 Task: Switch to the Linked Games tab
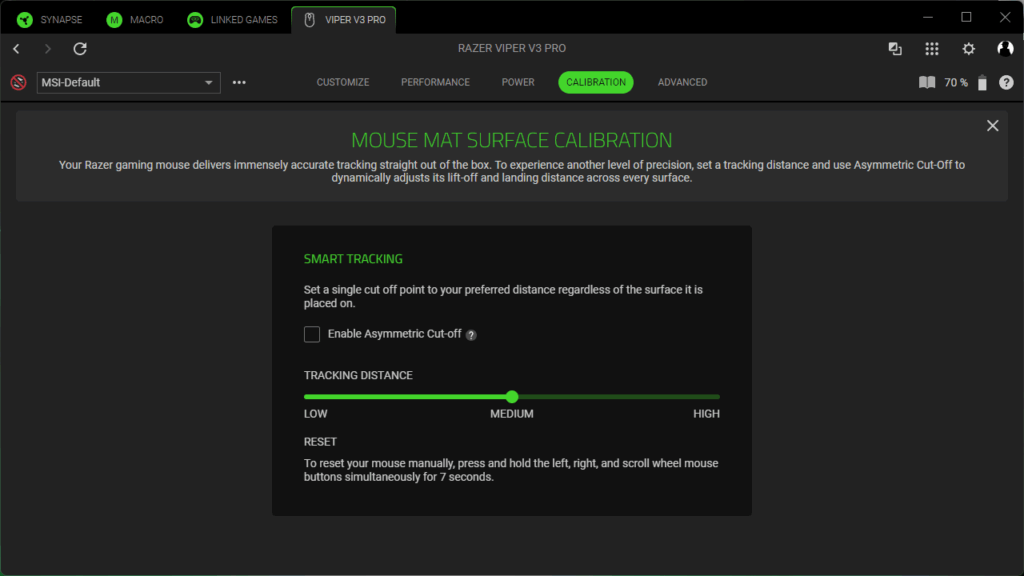[x=235, y=19]
